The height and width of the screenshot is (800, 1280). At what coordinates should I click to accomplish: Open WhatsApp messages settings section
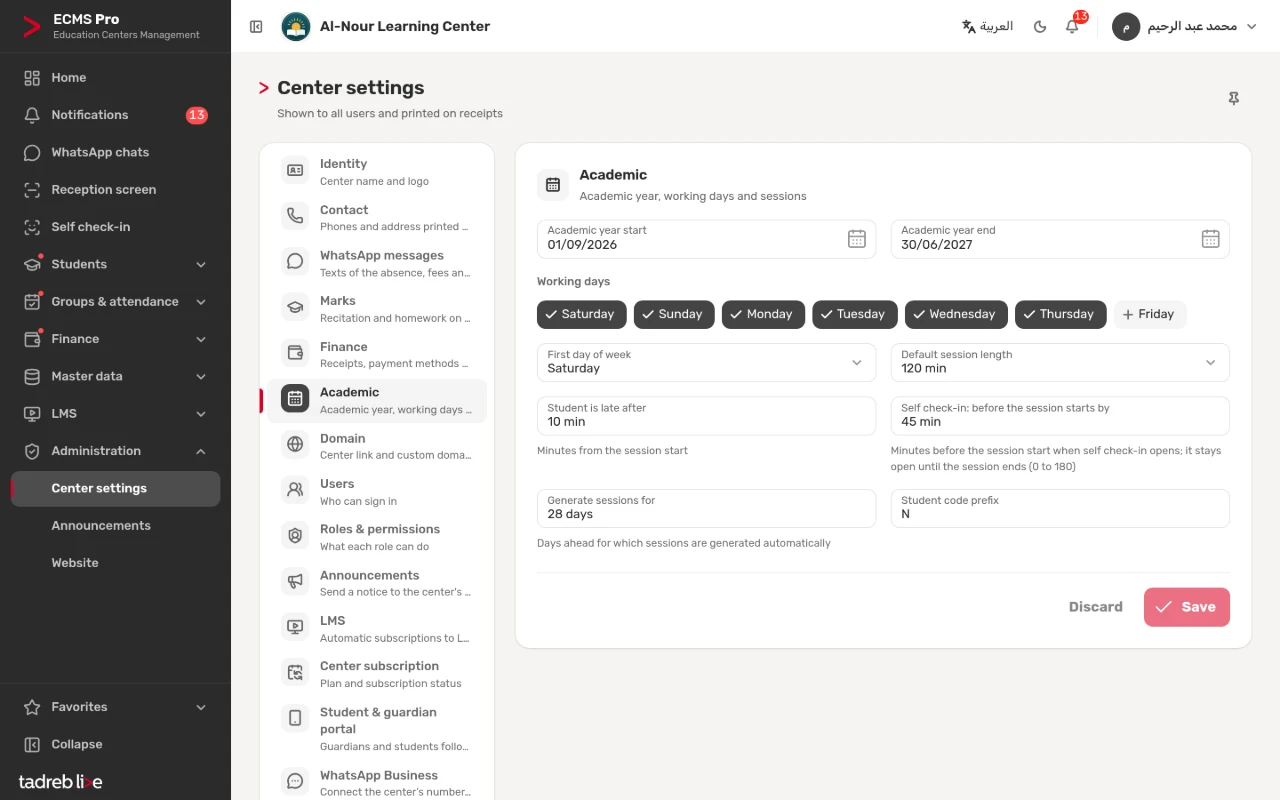point(377,263)
